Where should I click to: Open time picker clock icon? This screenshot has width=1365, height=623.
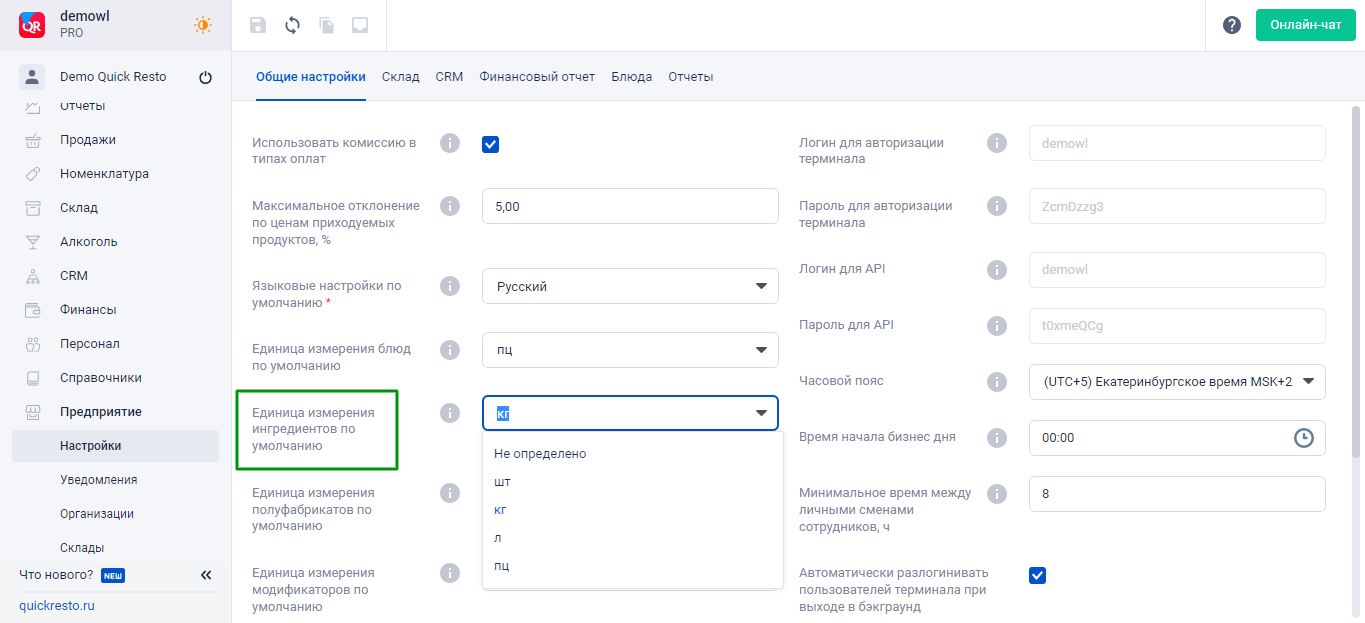(1304, 438)
